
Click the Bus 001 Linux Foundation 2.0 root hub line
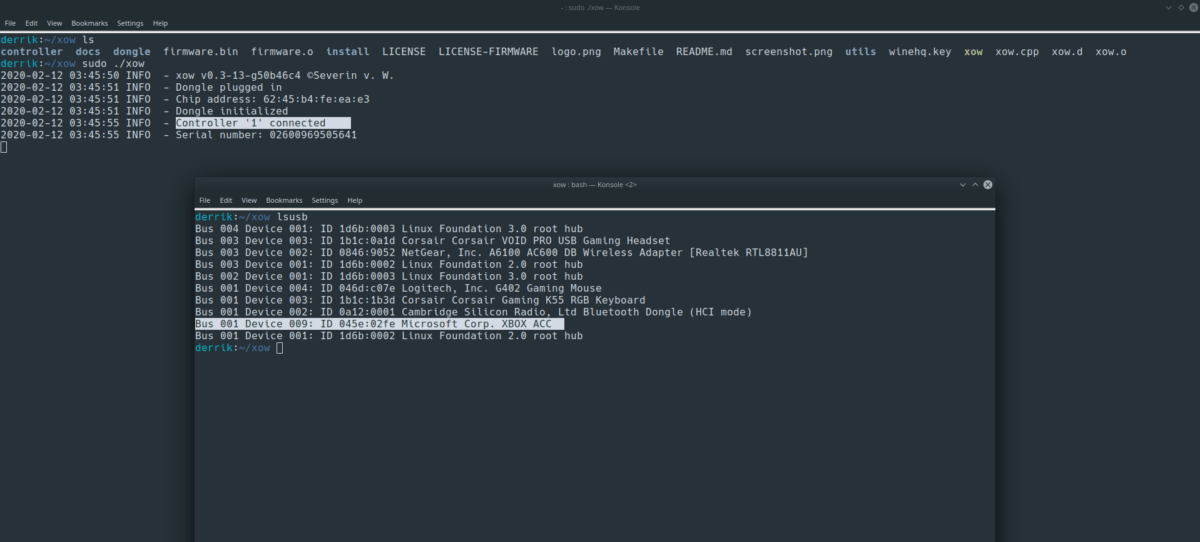coord(389,337)
